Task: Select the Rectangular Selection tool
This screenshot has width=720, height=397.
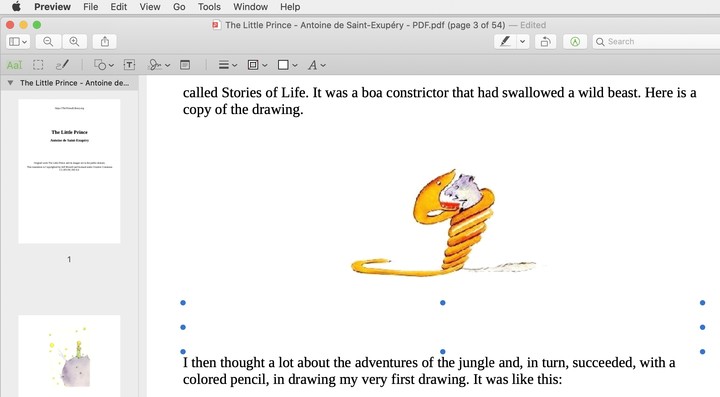Action: [38, 65]
